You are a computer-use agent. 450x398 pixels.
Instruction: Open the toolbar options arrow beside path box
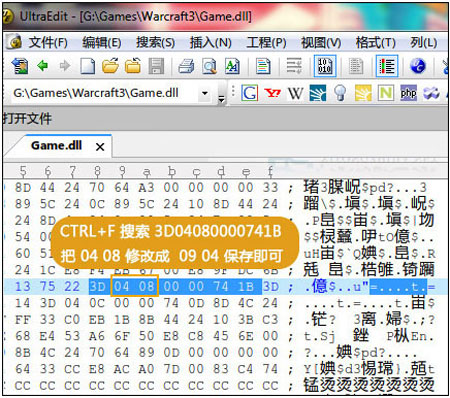[221, 99]
